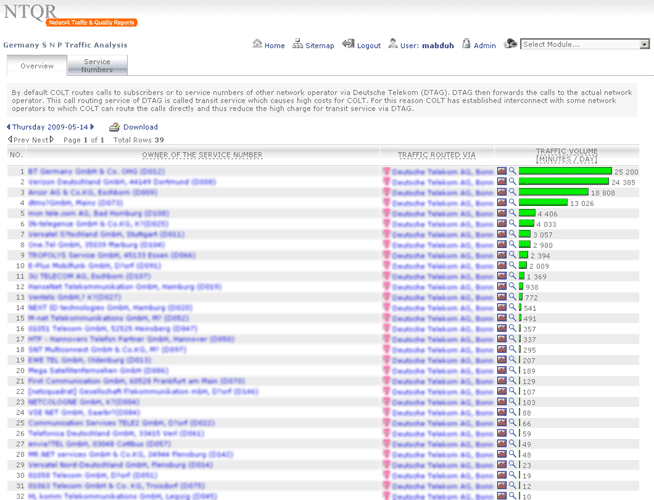Image resolution: width=654 pixels, height=500 pixels.
Task: Click the Prev page link
Action: 20,140
